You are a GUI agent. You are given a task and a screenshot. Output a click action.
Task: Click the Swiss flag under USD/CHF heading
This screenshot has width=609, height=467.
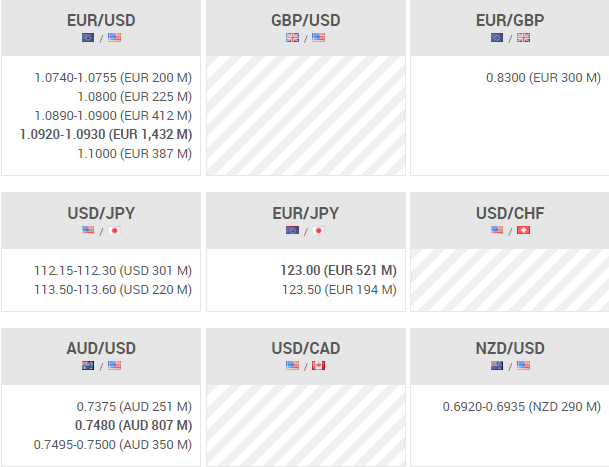pos(523,231)
